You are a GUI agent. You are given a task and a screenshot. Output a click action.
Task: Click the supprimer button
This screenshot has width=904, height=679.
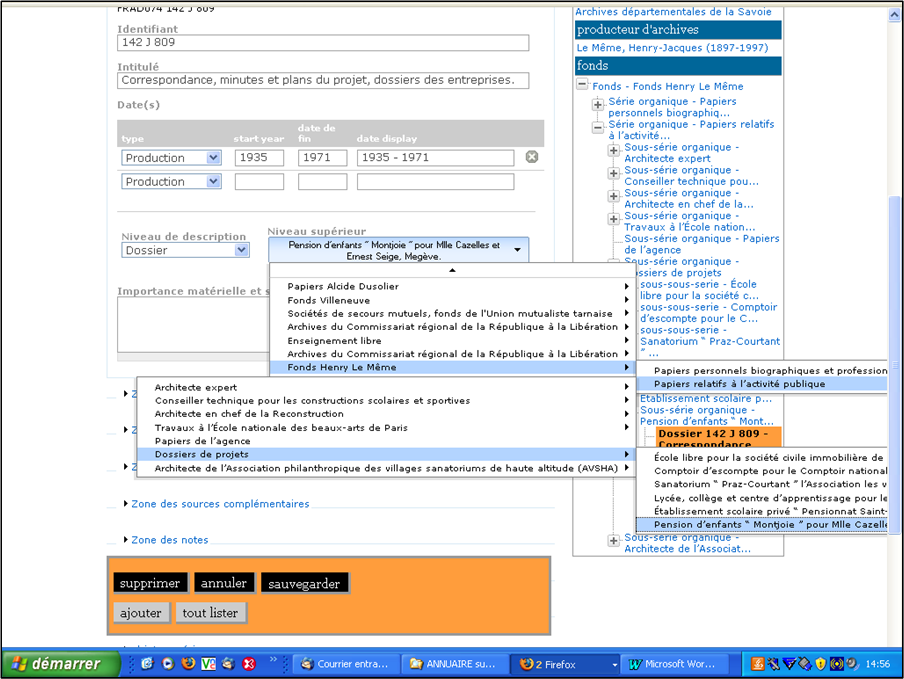150,583
